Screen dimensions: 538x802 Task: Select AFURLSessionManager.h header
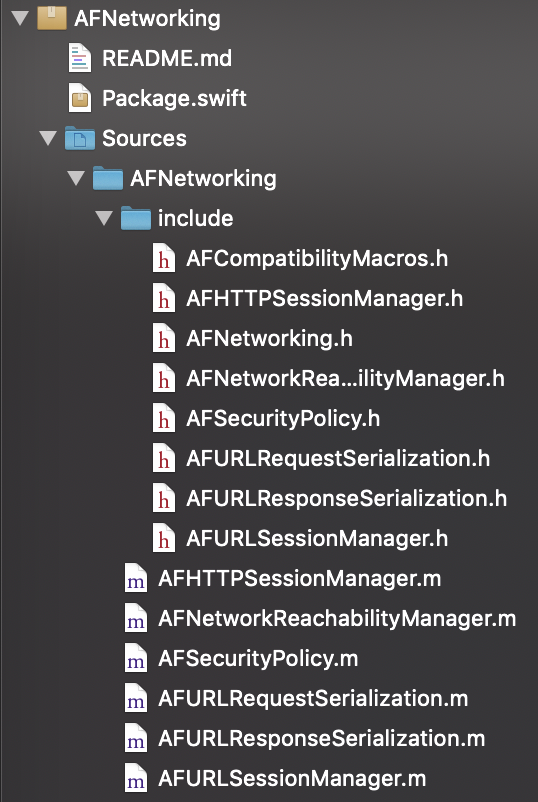click(317, 539)
